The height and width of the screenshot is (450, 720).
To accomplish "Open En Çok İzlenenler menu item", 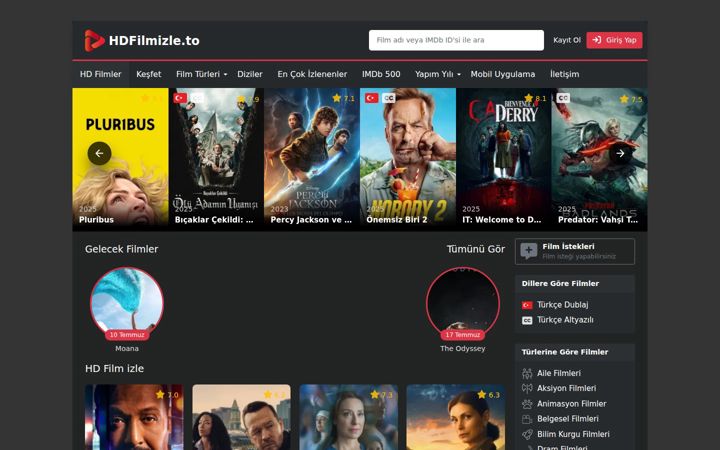I will (x=312, y=74).
